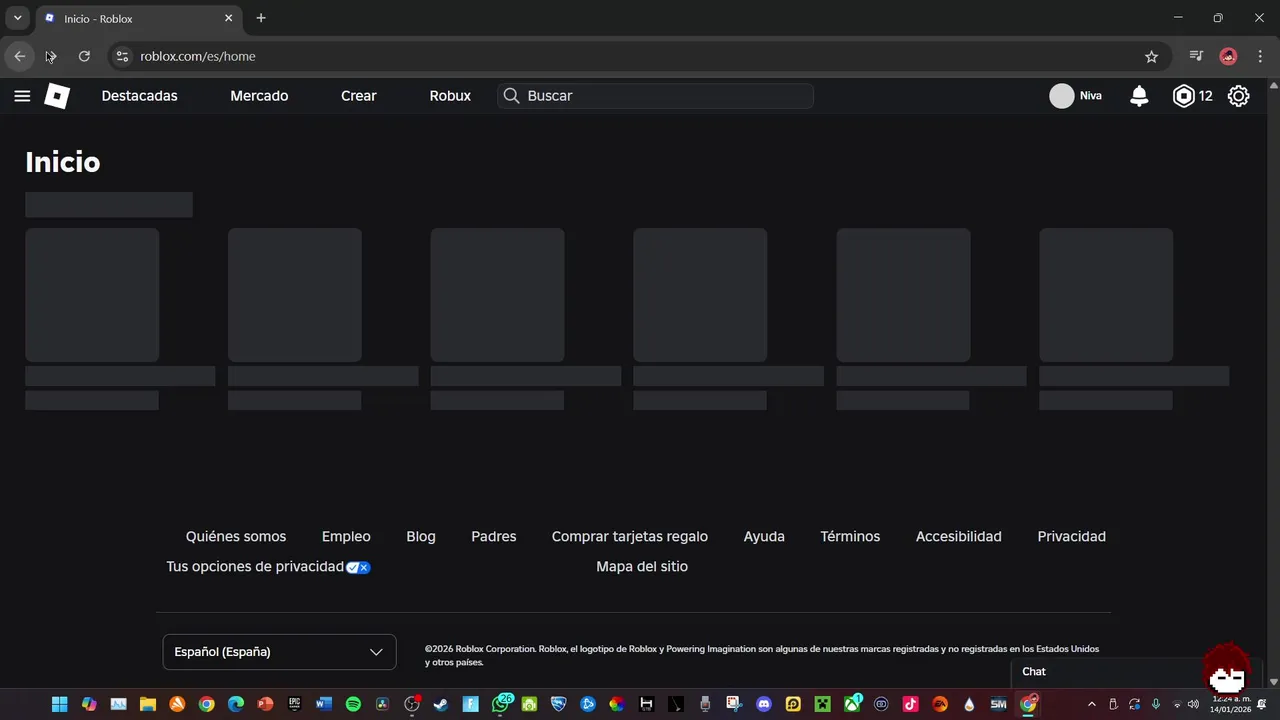Open the tab search dropdown arrow

18,18
